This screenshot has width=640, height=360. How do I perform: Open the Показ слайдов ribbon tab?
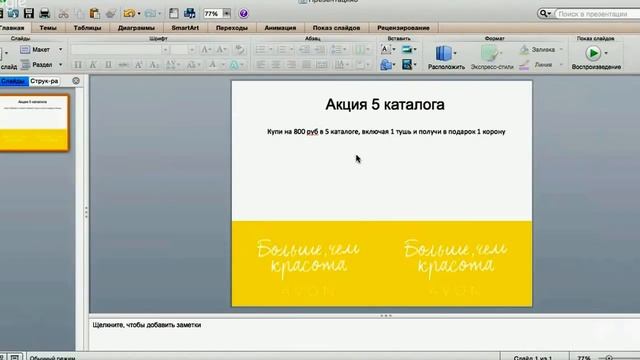click(336, 28)
